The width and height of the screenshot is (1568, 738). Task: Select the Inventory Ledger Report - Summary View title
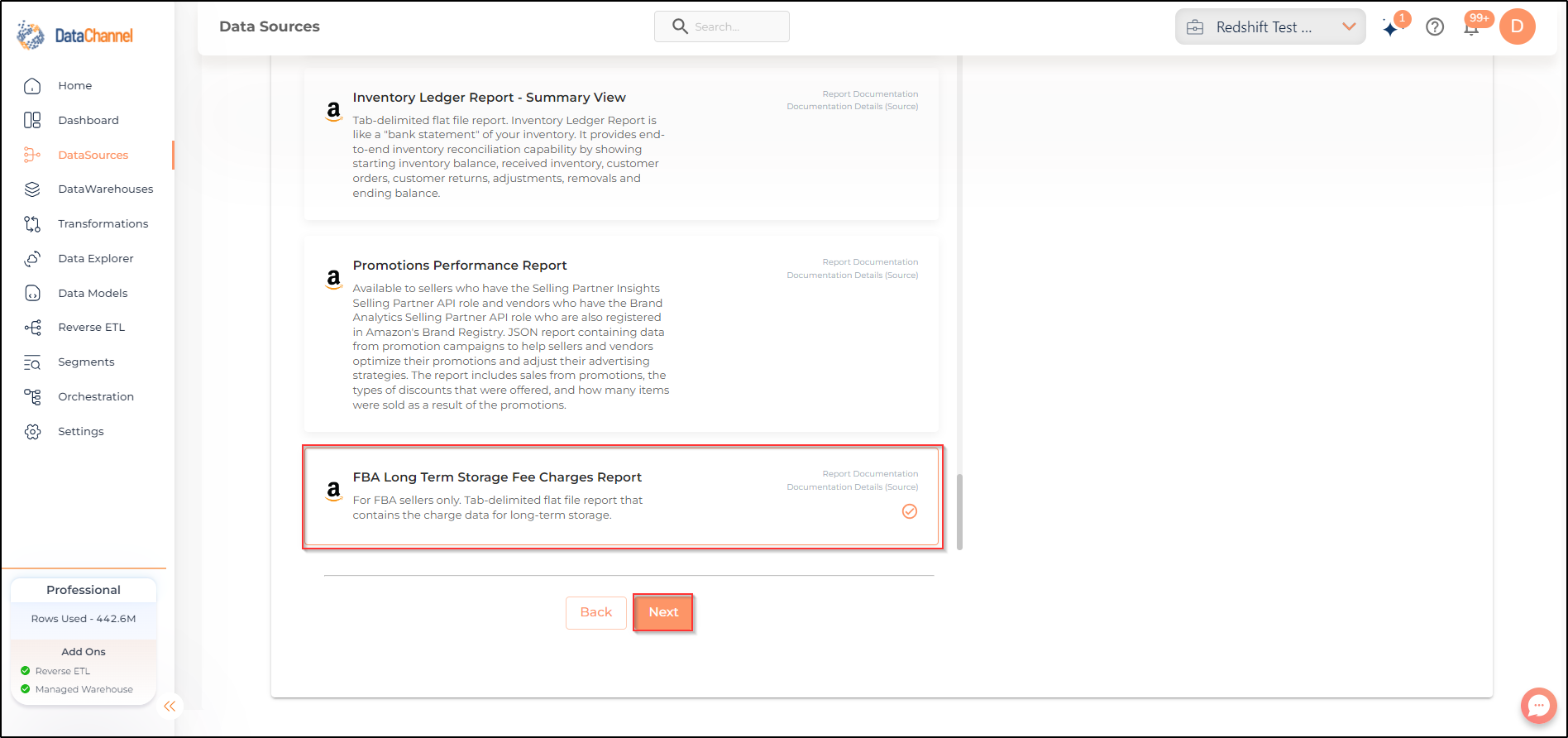point(489,98)
